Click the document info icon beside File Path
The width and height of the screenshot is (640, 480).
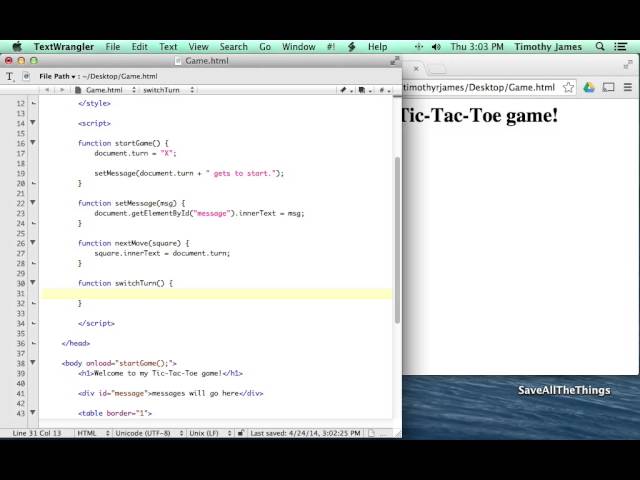pos(26,76)
